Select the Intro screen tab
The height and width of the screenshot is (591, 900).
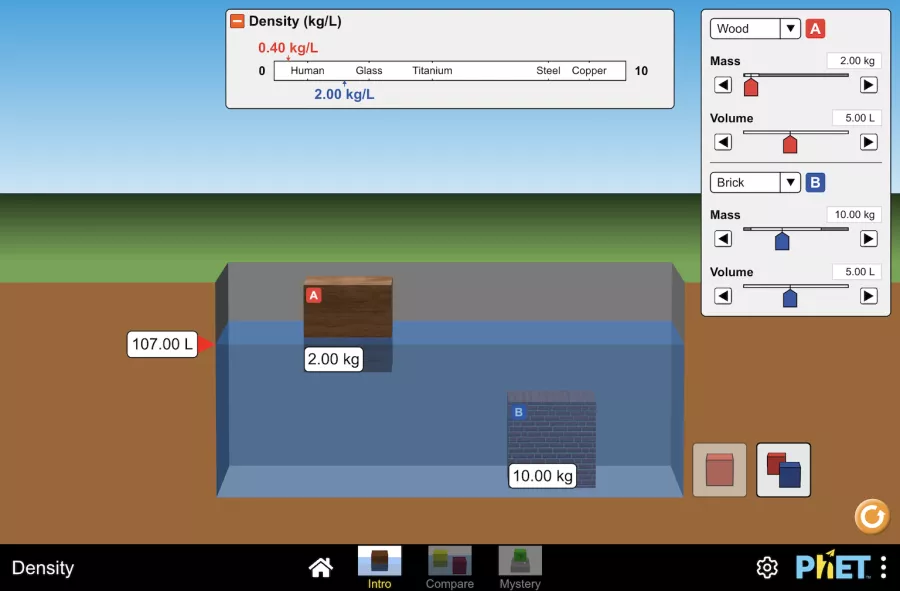tap(379, 567)
